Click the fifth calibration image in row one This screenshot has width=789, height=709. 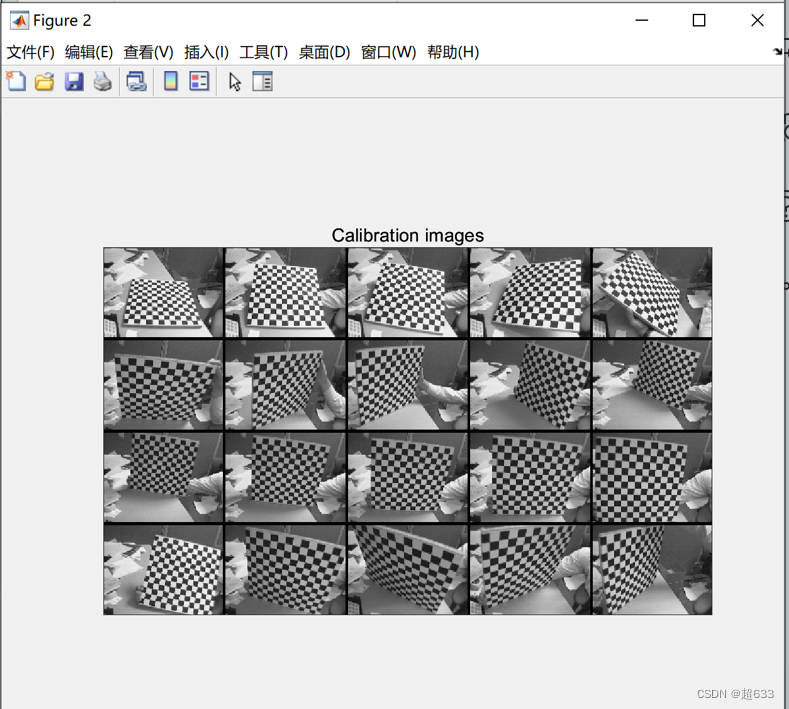point(652,292)
